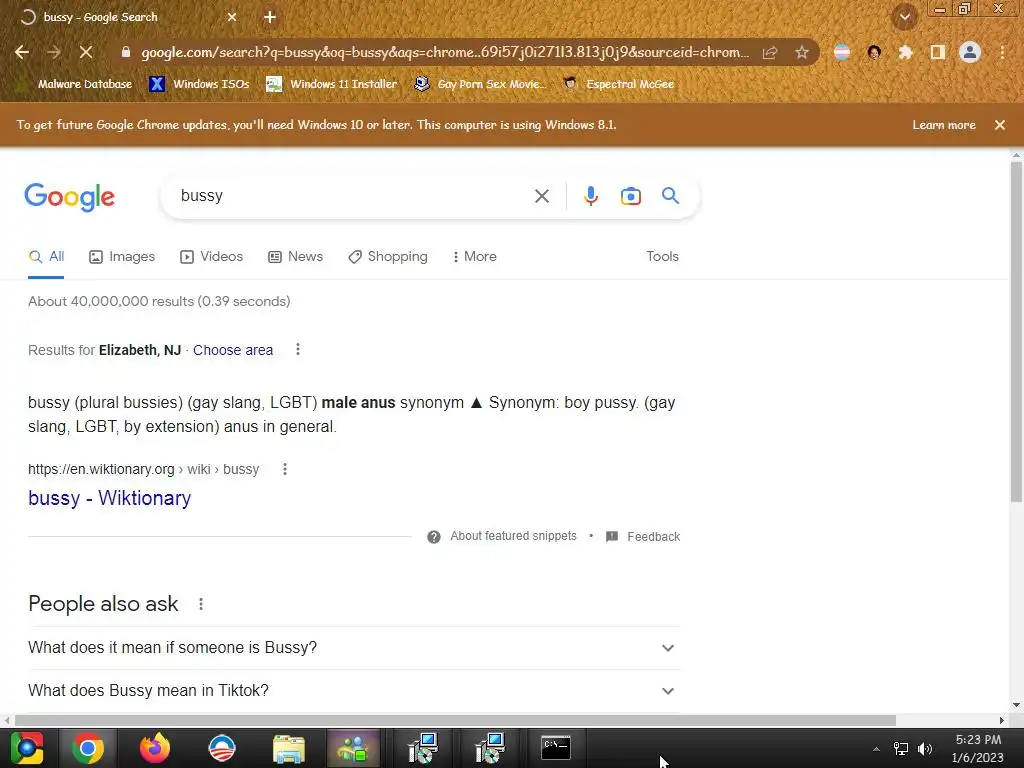Image resolution: width=1024 pixels, height=768 pixels.
Task: Open the command prompt taskbar window
Action: click(x=556, y=748)
